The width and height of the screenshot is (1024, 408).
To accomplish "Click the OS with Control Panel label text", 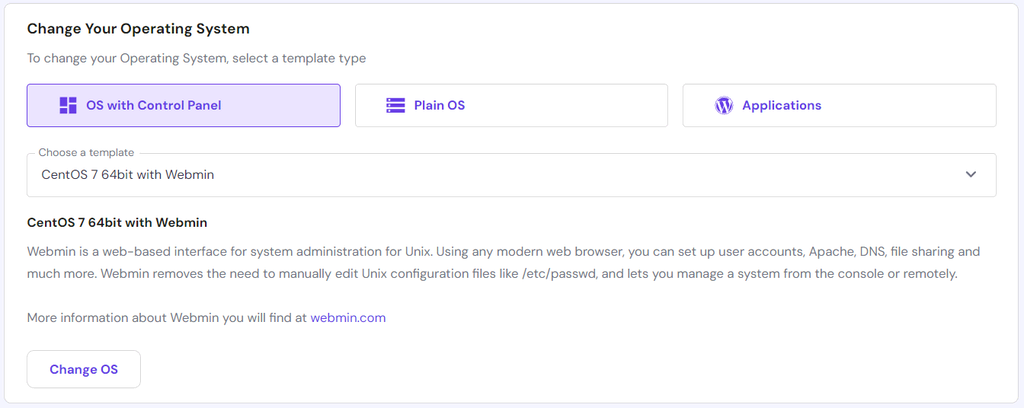I will point(154,105).
